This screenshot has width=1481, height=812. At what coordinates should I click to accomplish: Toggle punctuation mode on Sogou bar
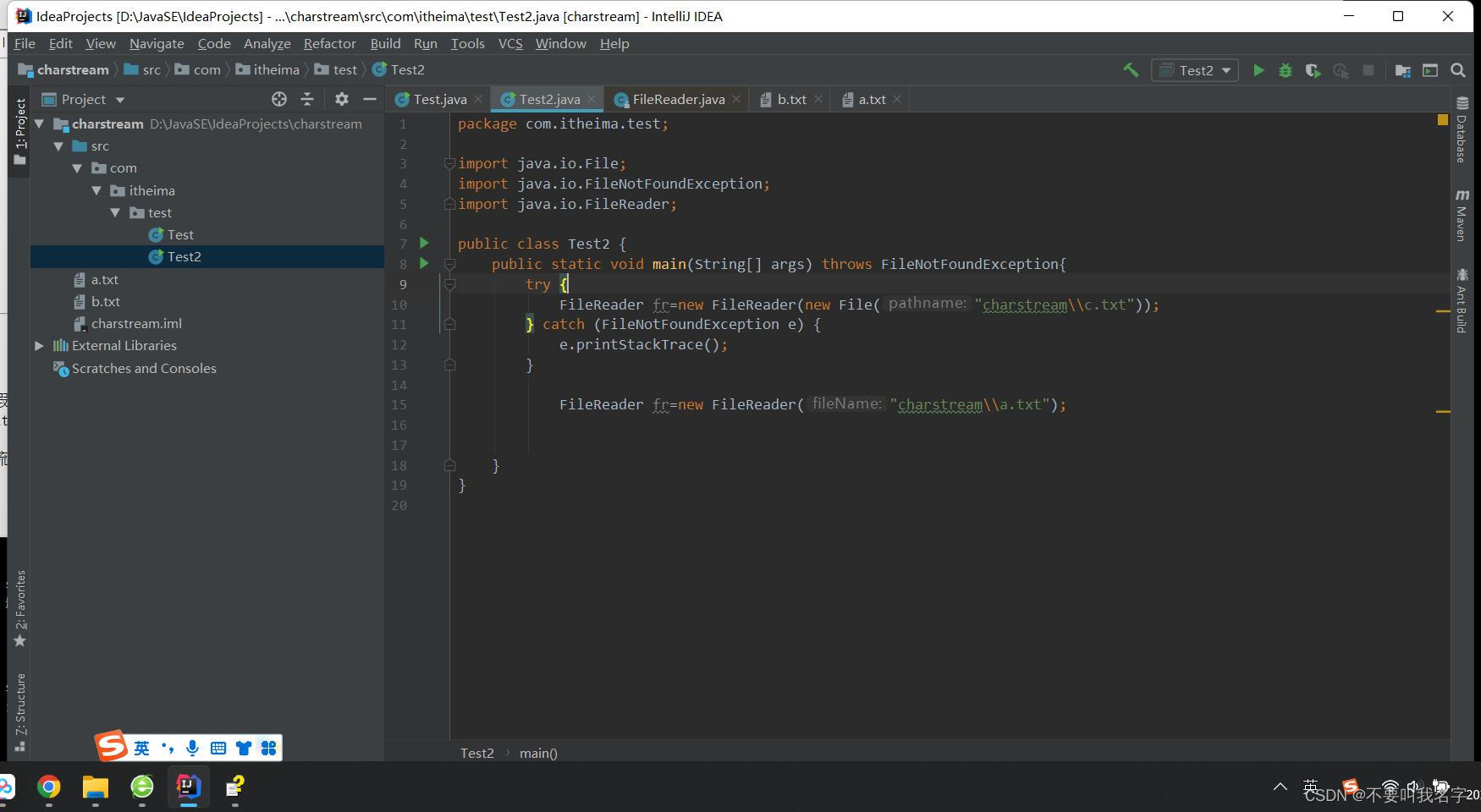tap(168, 748)
